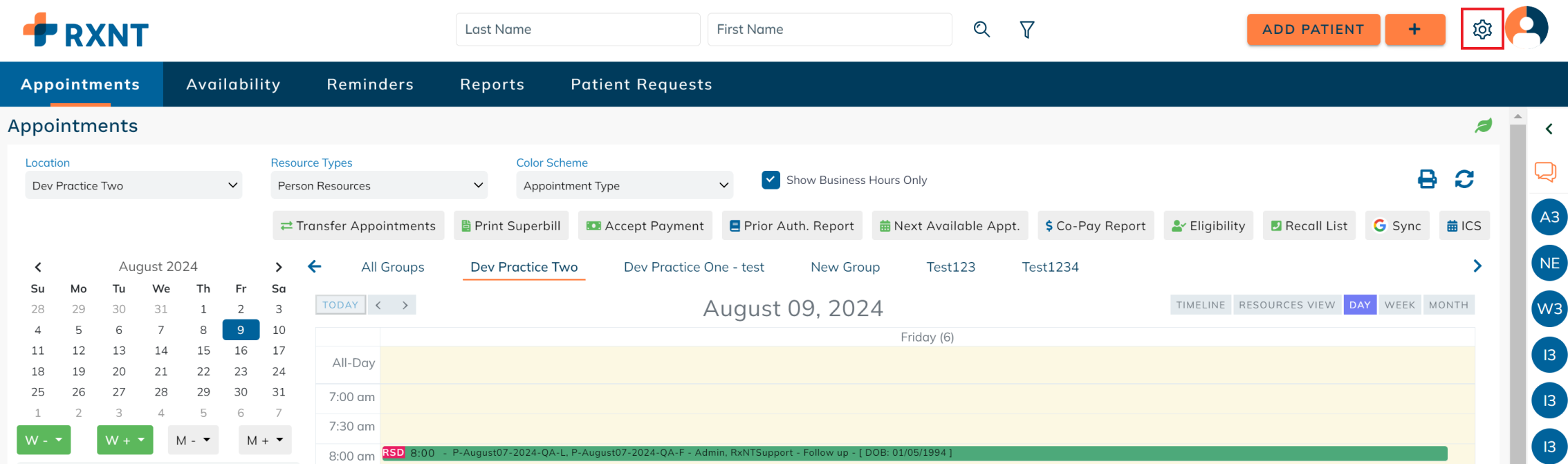Open the settings gear icon
The width and height of the screenshot is (1568, 464).
[x=1482, y=29]
